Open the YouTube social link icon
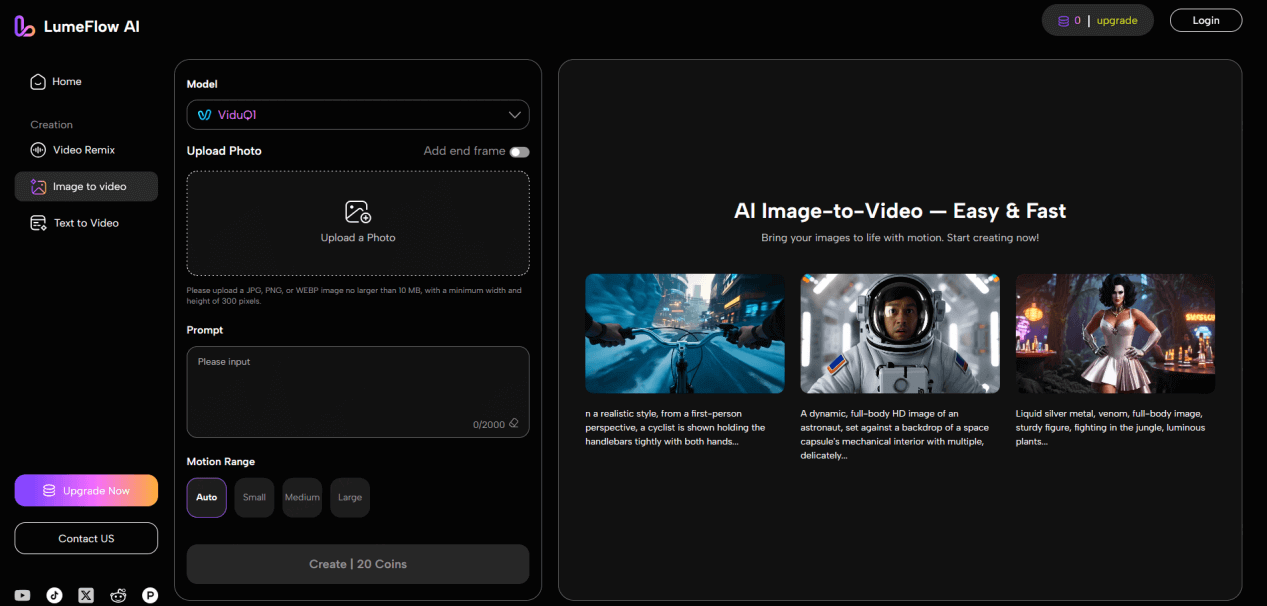This screenshot has width=1267, height=606. (x=22, y=595)
